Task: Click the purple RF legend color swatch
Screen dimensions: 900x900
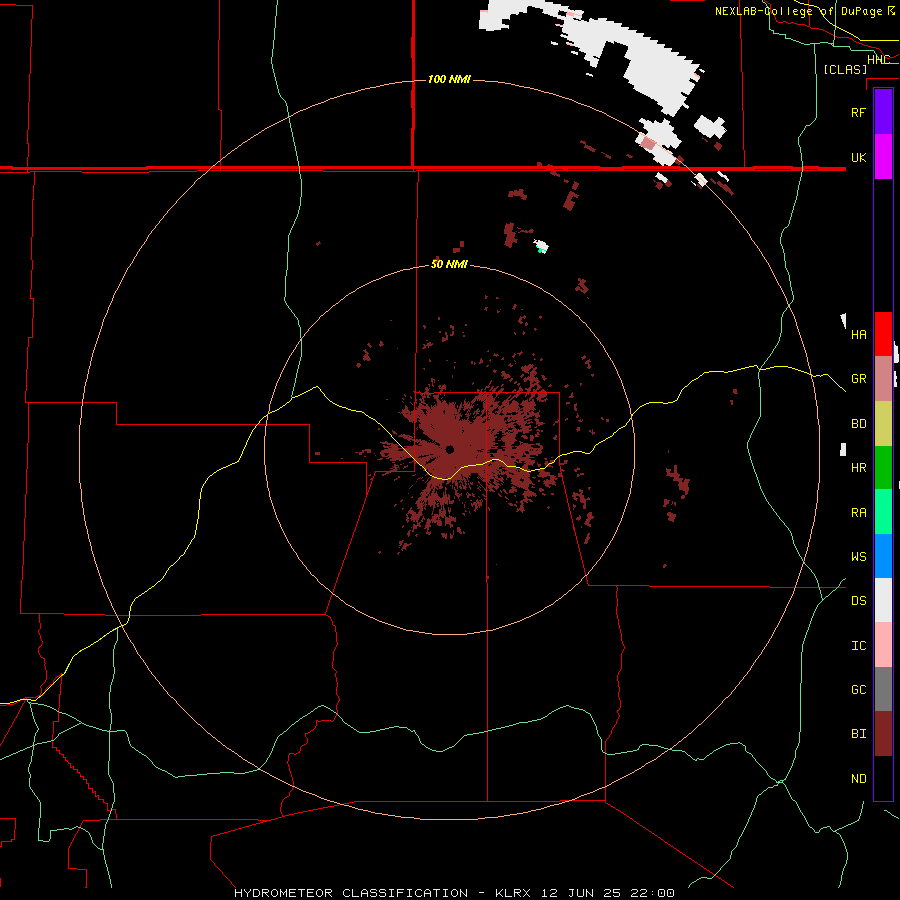Action: point(883,112)
